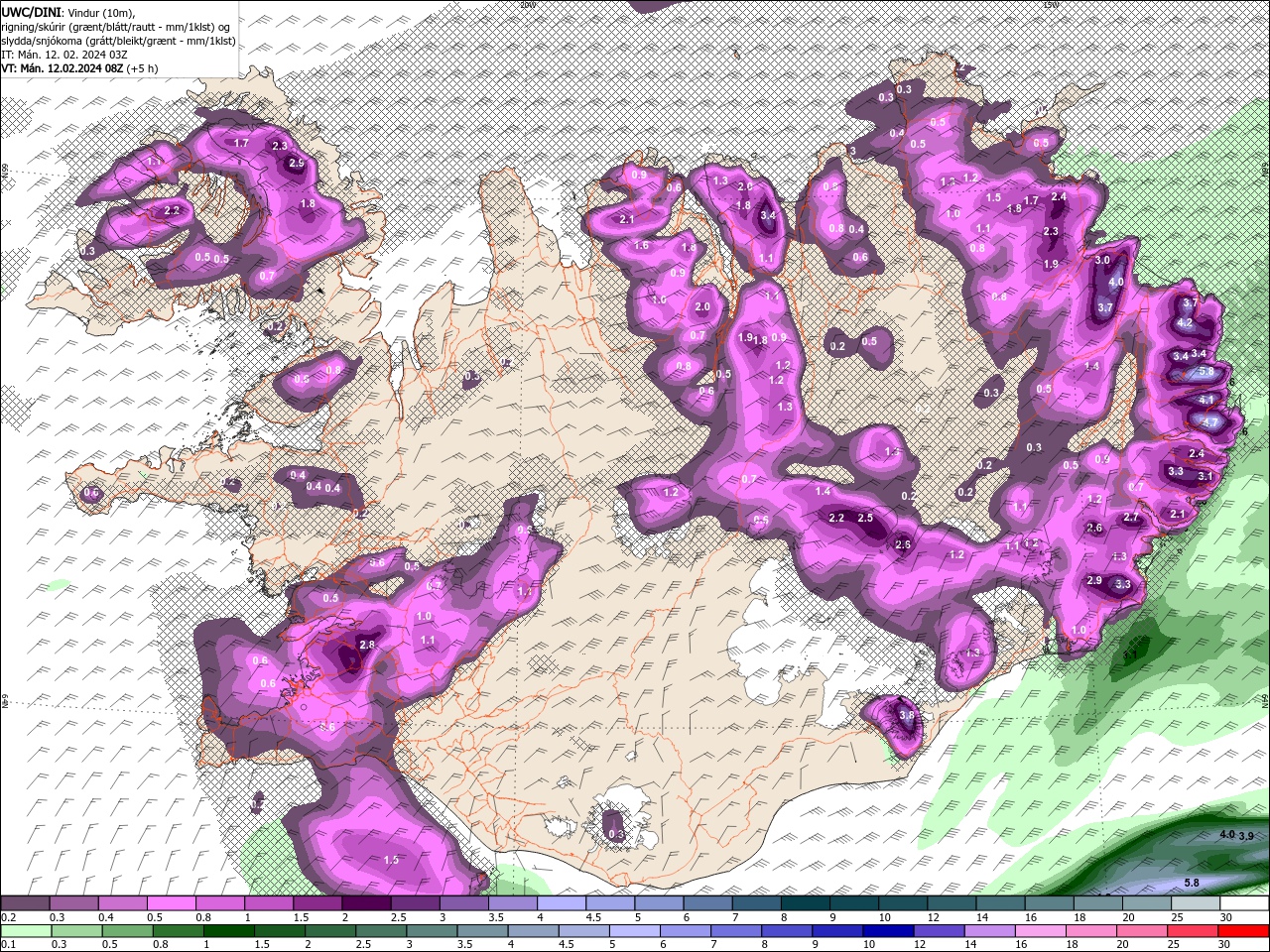Screen dimensions: 1270x952
Task: Click the '0.1' label in the lower legend row
Action: pyautogui.click(x=8, y=943)
